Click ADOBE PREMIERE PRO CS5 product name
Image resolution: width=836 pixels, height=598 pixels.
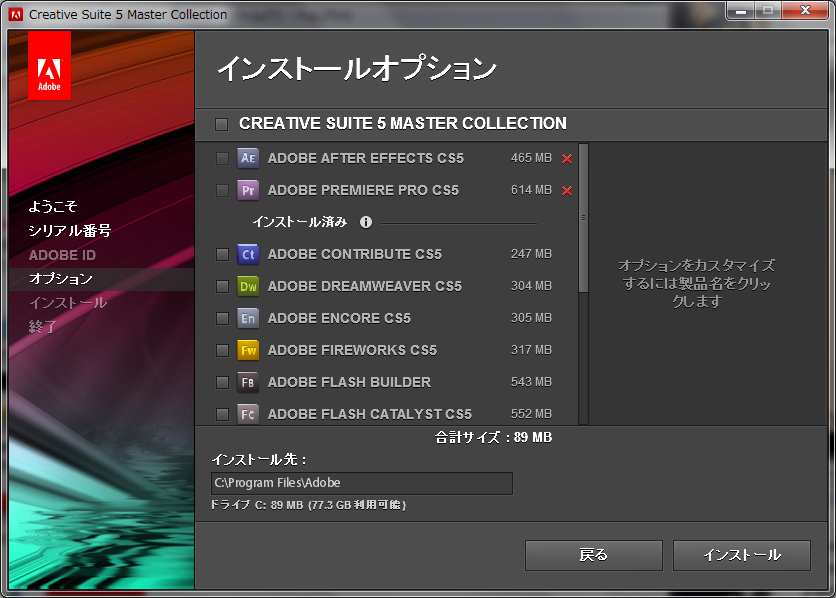(363, 190)
